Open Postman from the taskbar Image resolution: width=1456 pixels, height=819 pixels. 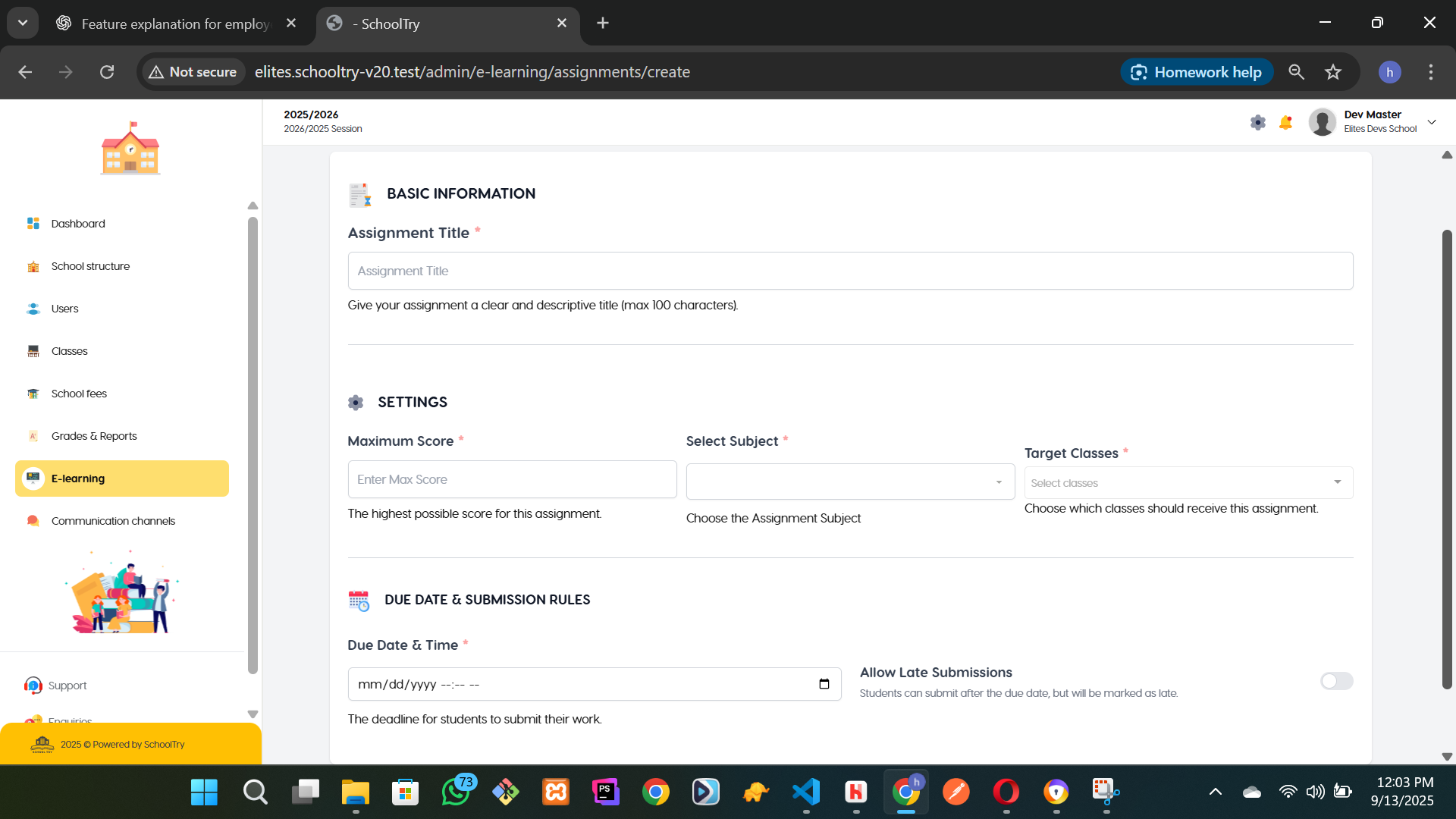(x=956, y=792)
